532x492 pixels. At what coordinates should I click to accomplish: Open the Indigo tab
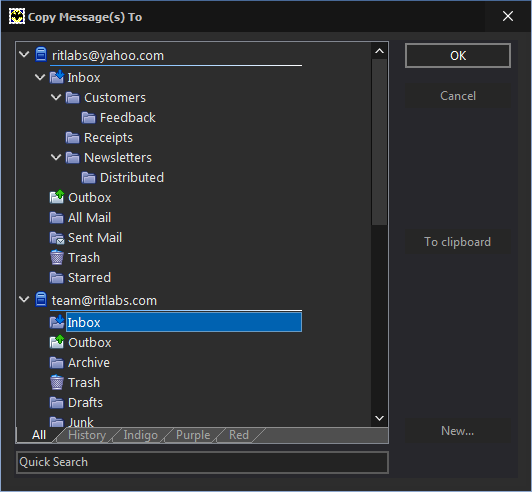[140, 435]
